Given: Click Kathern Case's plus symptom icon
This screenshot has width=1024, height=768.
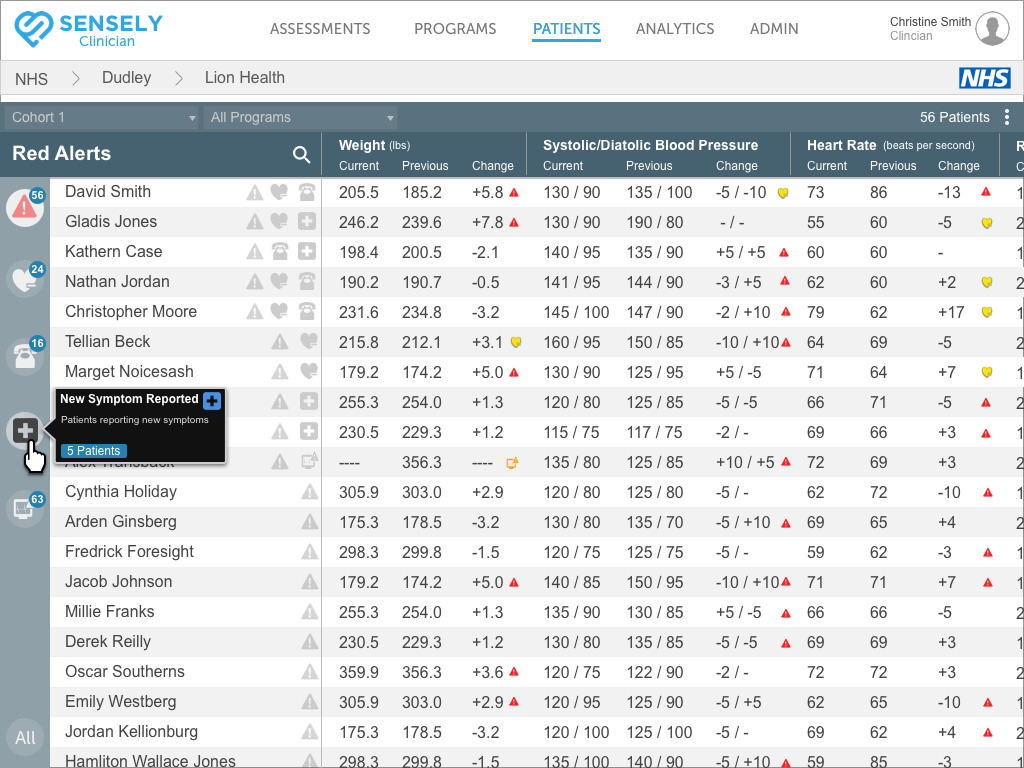Looking at the screenshot, I should click(307, 252).
